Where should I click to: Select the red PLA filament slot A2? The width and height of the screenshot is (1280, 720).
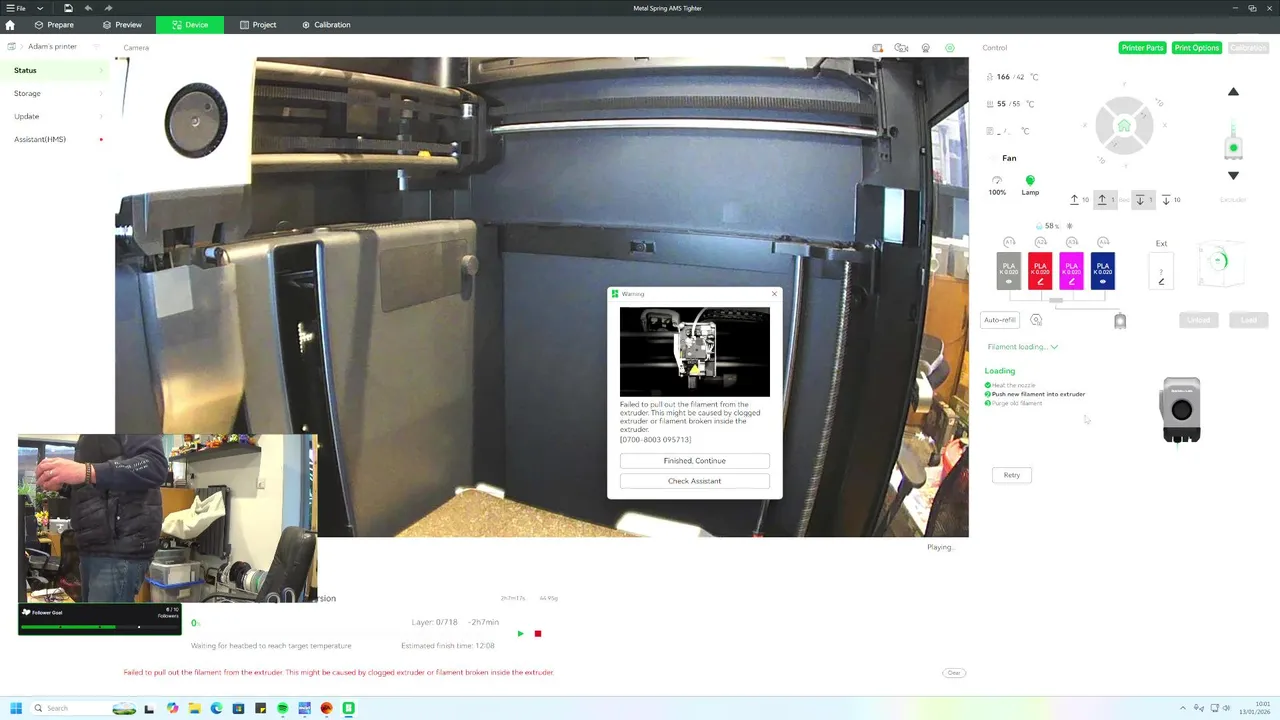1040,271
